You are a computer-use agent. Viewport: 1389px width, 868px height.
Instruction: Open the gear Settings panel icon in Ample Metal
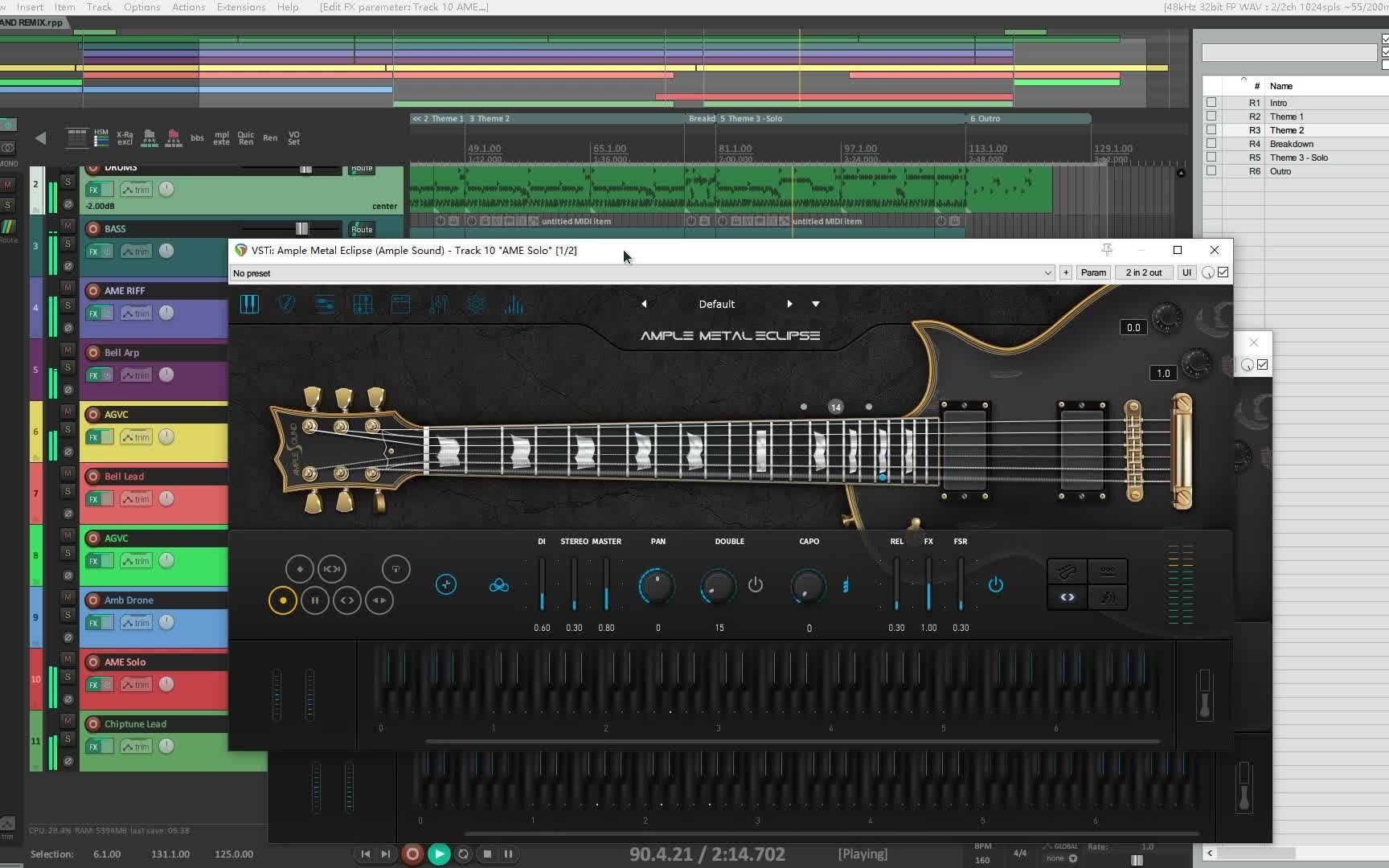coord(476,305)
